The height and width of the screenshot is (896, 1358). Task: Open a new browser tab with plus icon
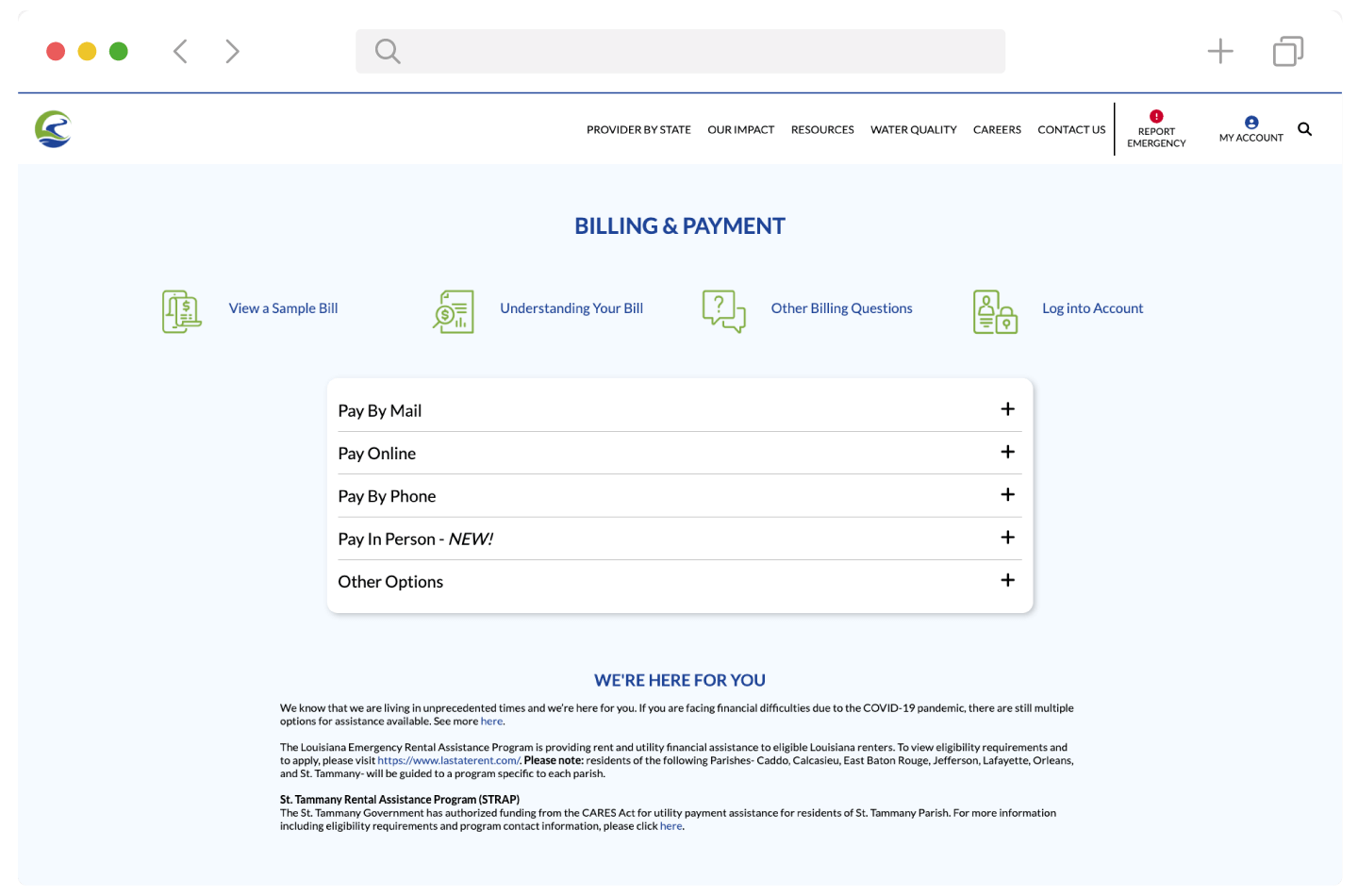tap(1219, 51)
